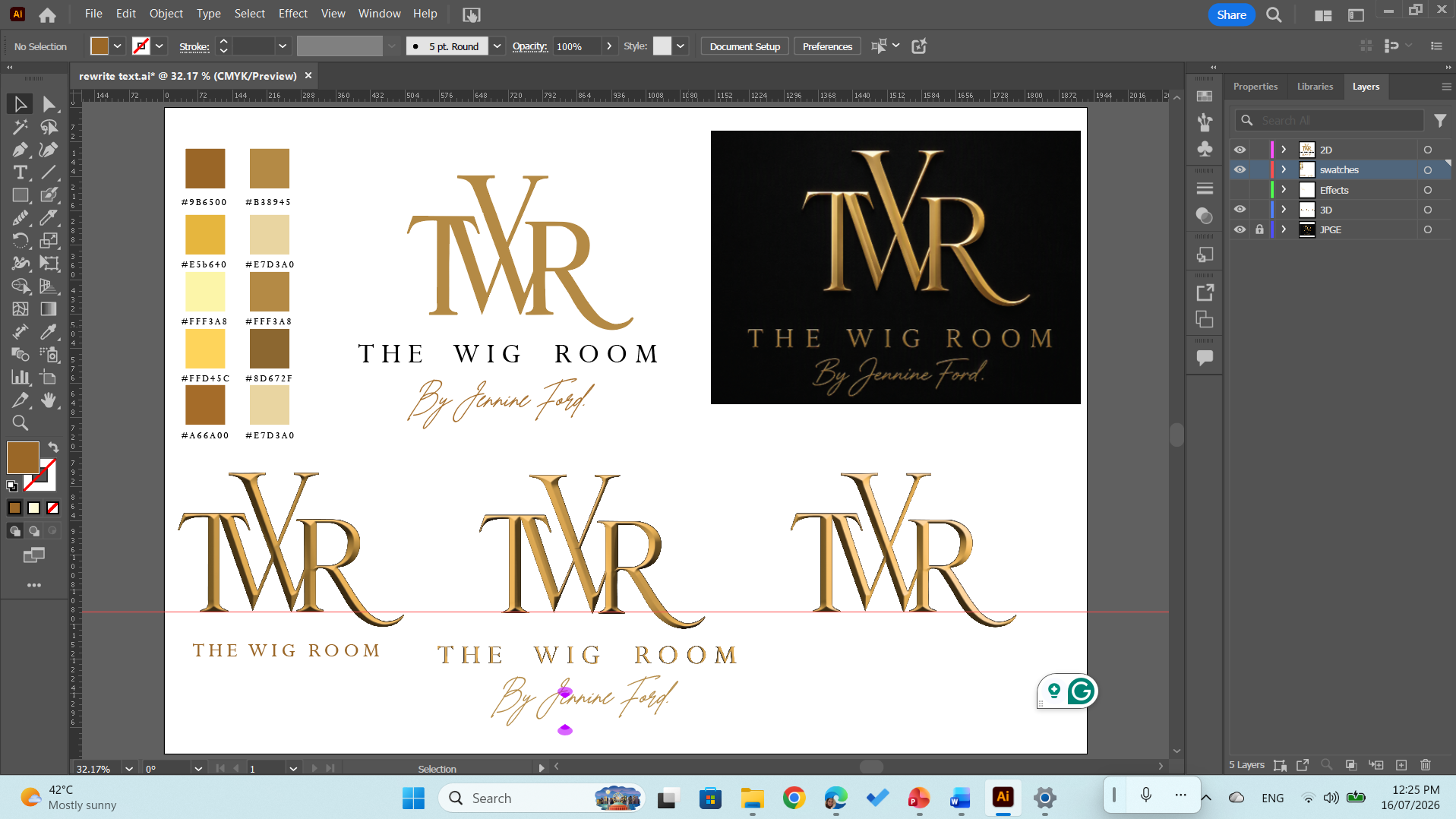Open Layers panel hamburger menu
Viewport: 1456px width, 819px height.
coord(1446,87)
